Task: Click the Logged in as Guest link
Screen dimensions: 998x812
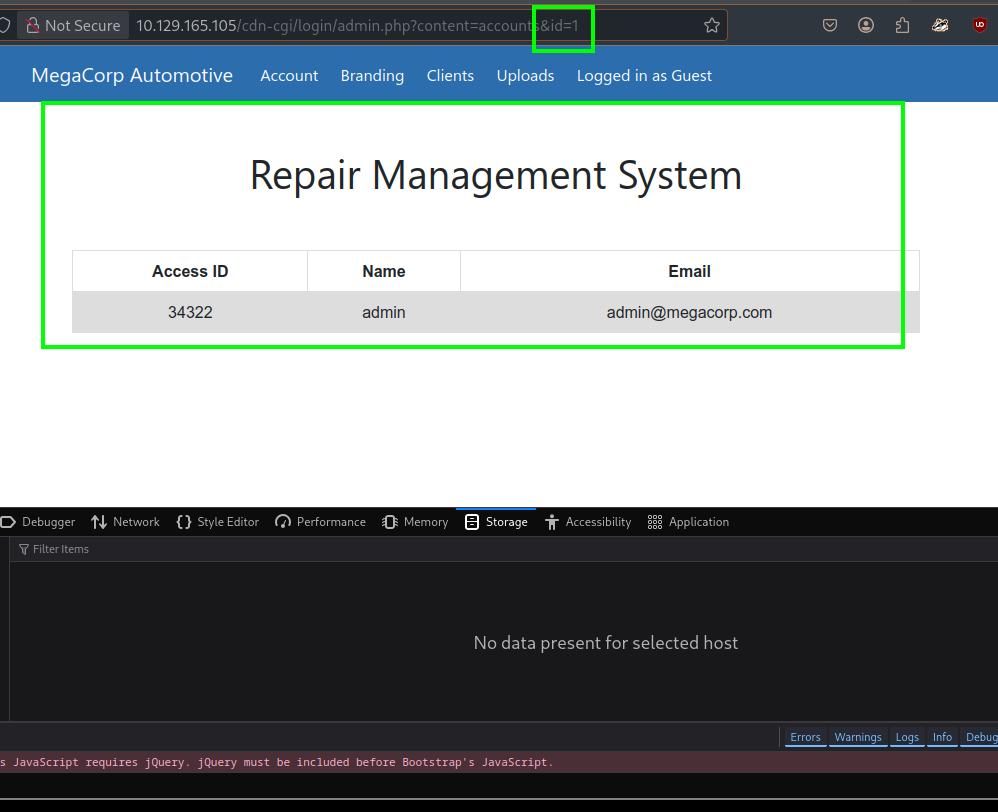Action: pyautogui.click(x=644, y=76)
